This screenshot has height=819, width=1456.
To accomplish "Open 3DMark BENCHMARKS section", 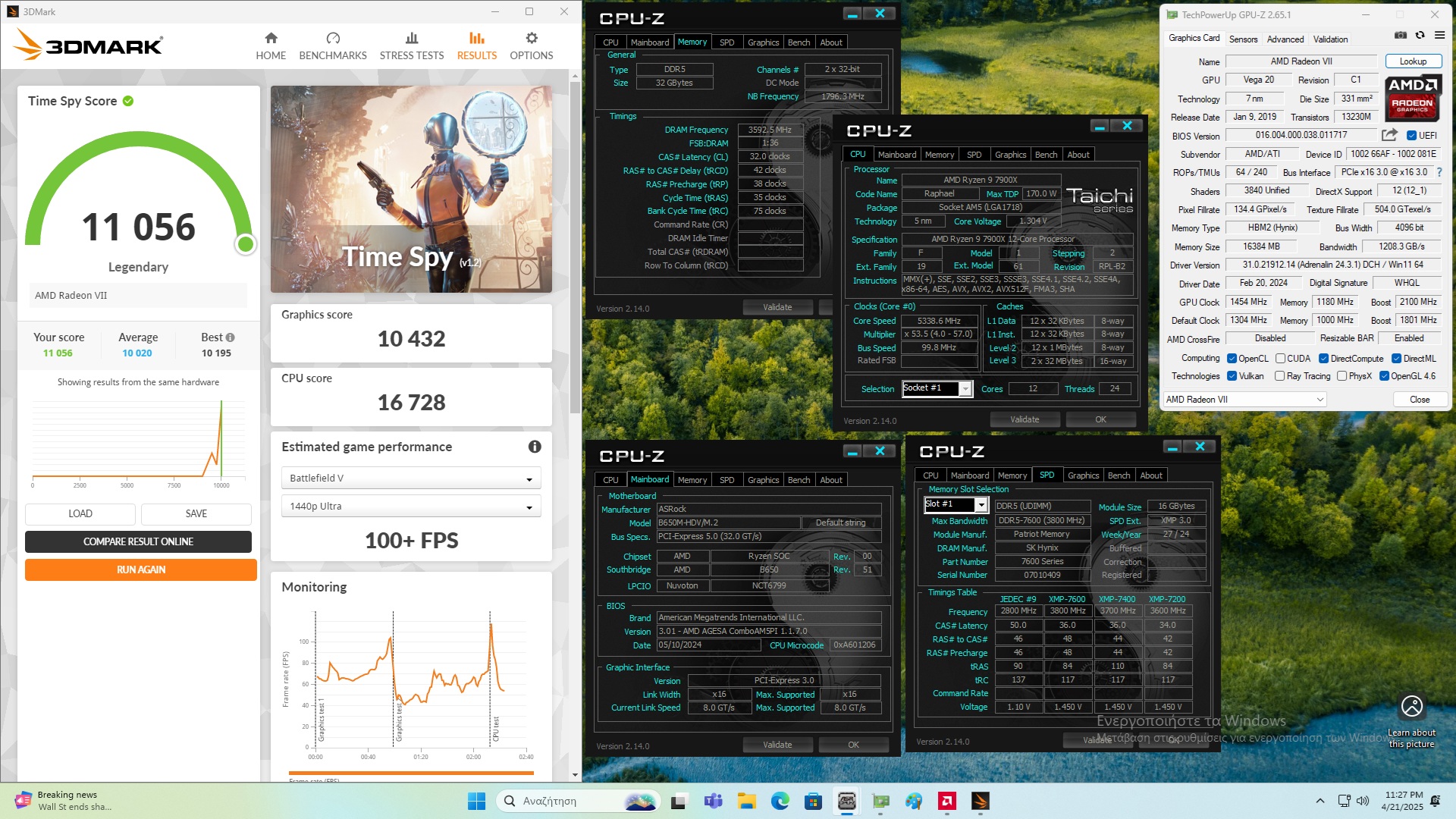I will [333, 45].
